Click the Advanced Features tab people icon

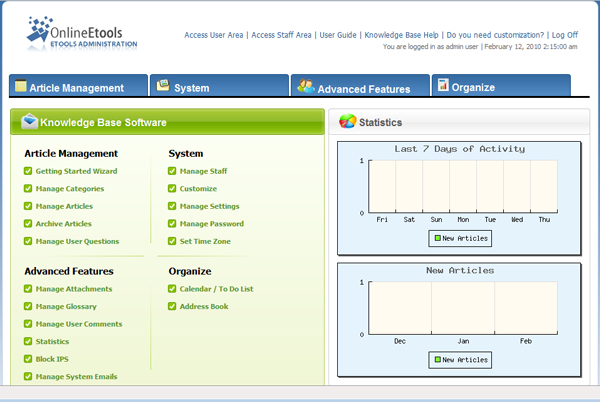pos(306,86)
